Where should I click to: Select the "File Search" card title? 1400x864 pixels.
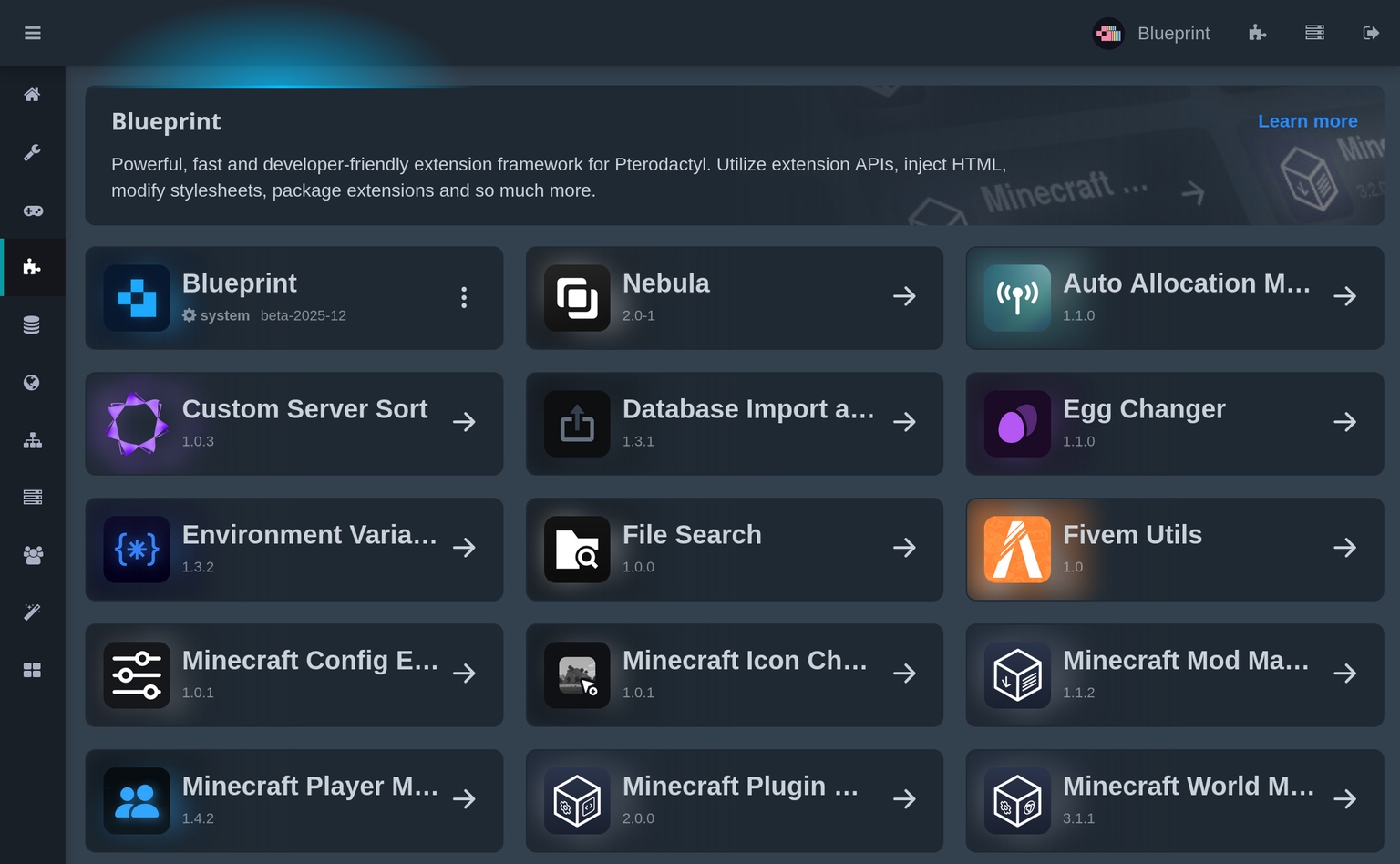pyautogui.click(x=692, y=535)
